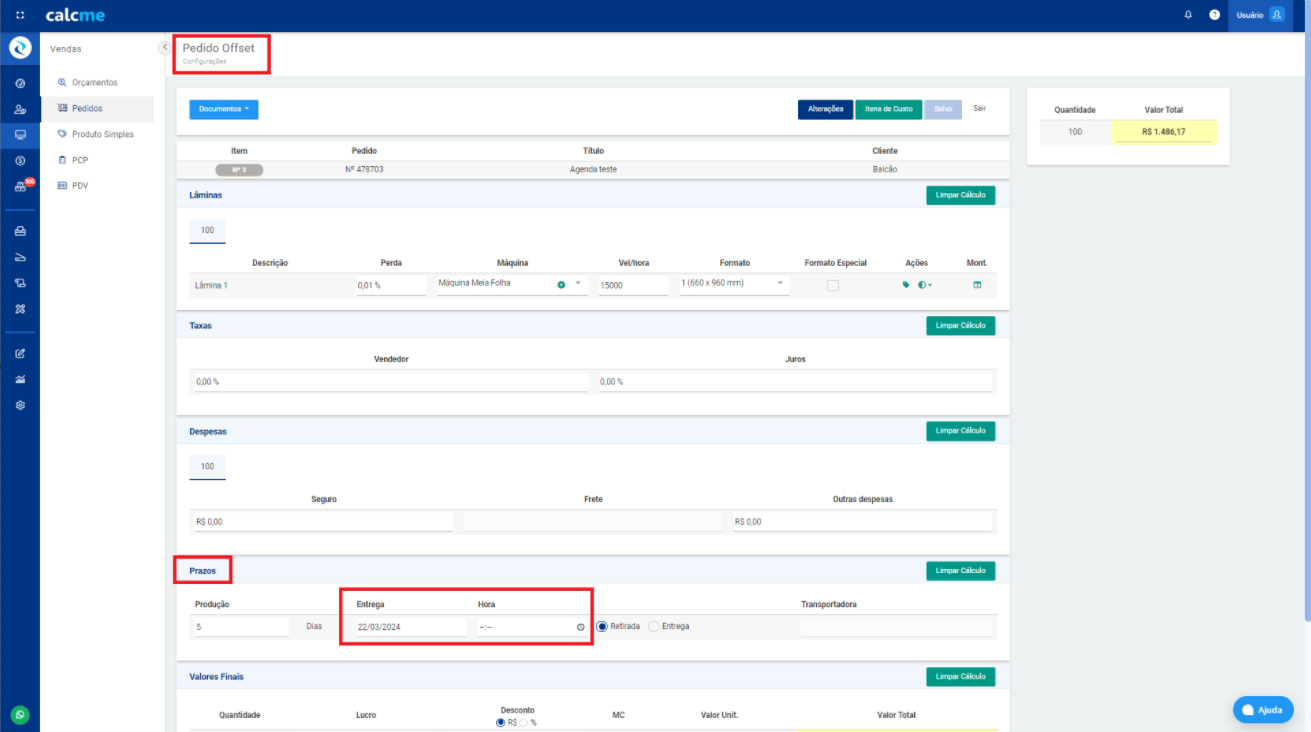The image size is (1311, 732).
Task: Go to Orçamentos in Vendas menu
Action: [94, 82]
